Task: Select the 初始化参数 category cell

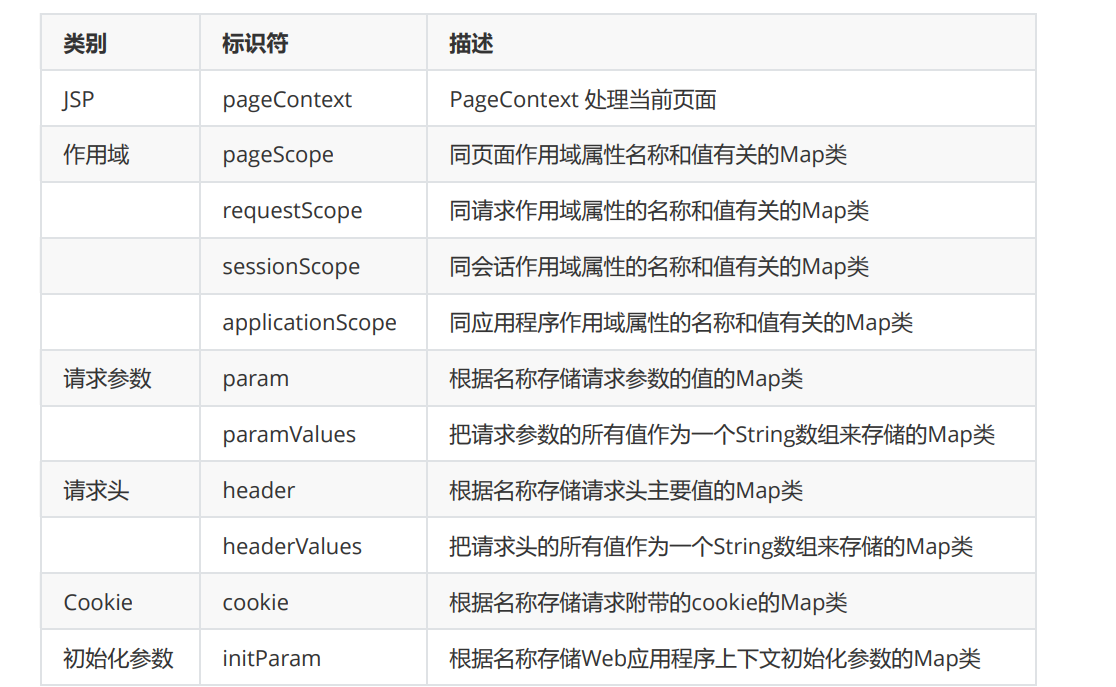Action: pyautogui.click(x=118, y=659)
